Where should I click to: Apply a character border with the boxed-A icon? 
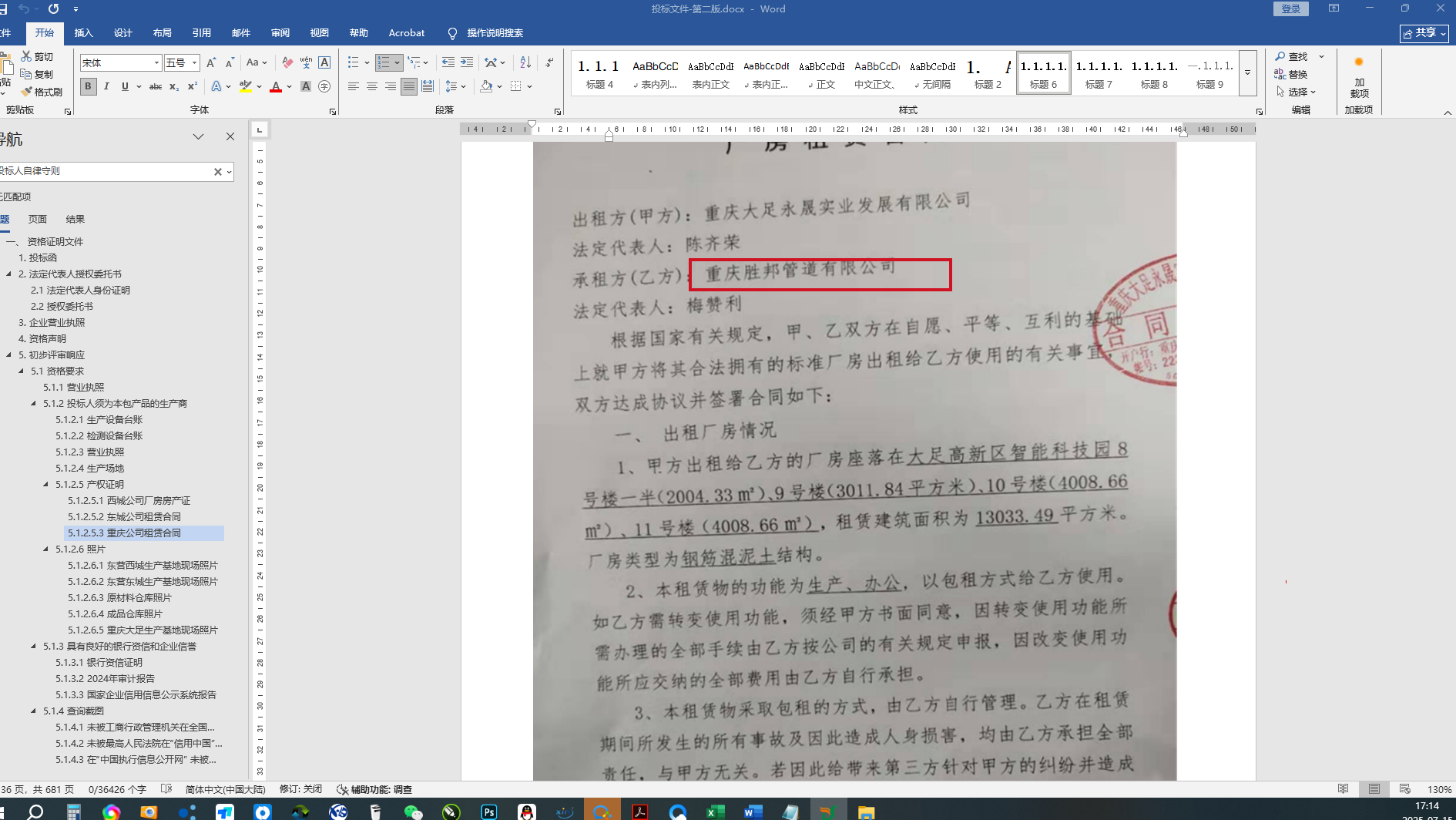[324, 62]
